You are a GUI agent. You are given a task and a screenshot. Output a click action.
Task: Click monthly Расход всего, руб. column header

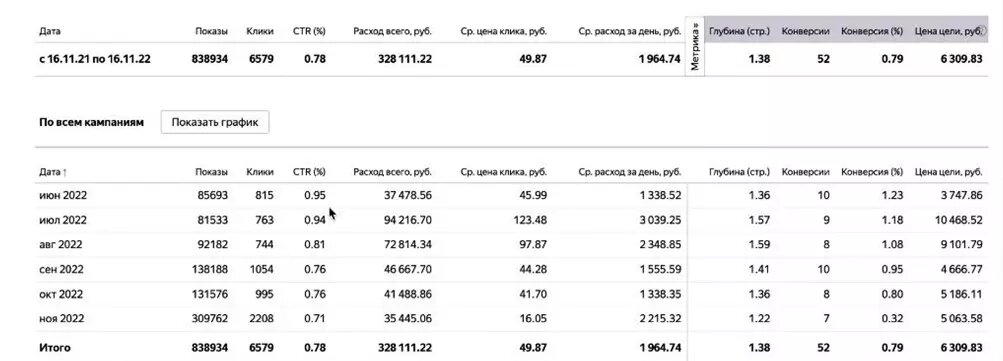[x=392, y=172]
